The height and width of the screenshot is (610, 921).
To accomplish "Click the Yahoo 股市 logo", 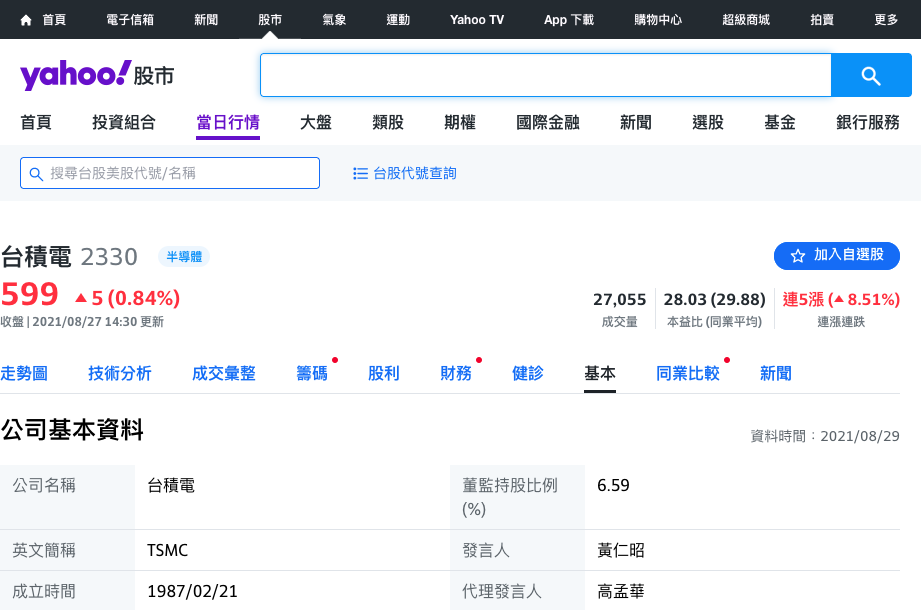I will 97,75.
